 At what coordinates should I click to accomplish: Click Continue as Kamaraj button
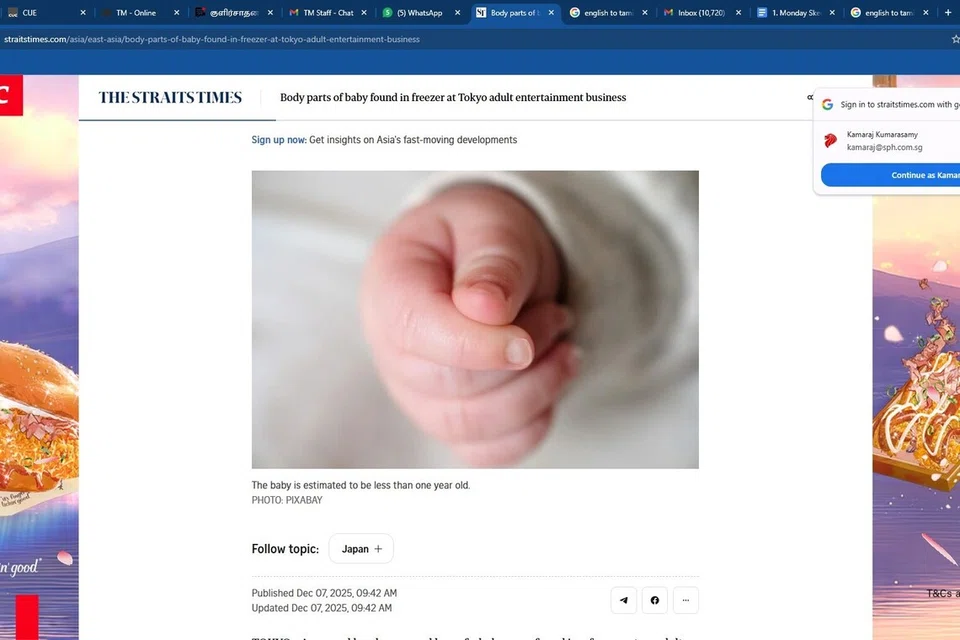pyautogui.click(x=891, y=175)
